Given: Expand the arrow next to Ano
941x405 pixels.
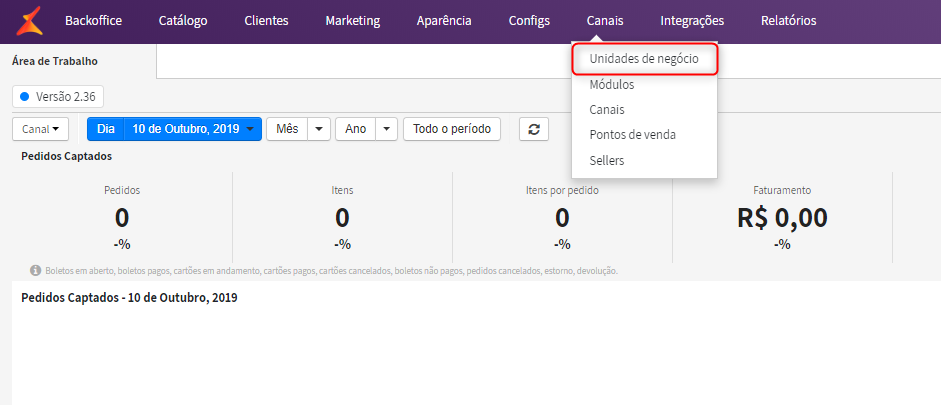Looking at the screenshot, I should (386, 129).
